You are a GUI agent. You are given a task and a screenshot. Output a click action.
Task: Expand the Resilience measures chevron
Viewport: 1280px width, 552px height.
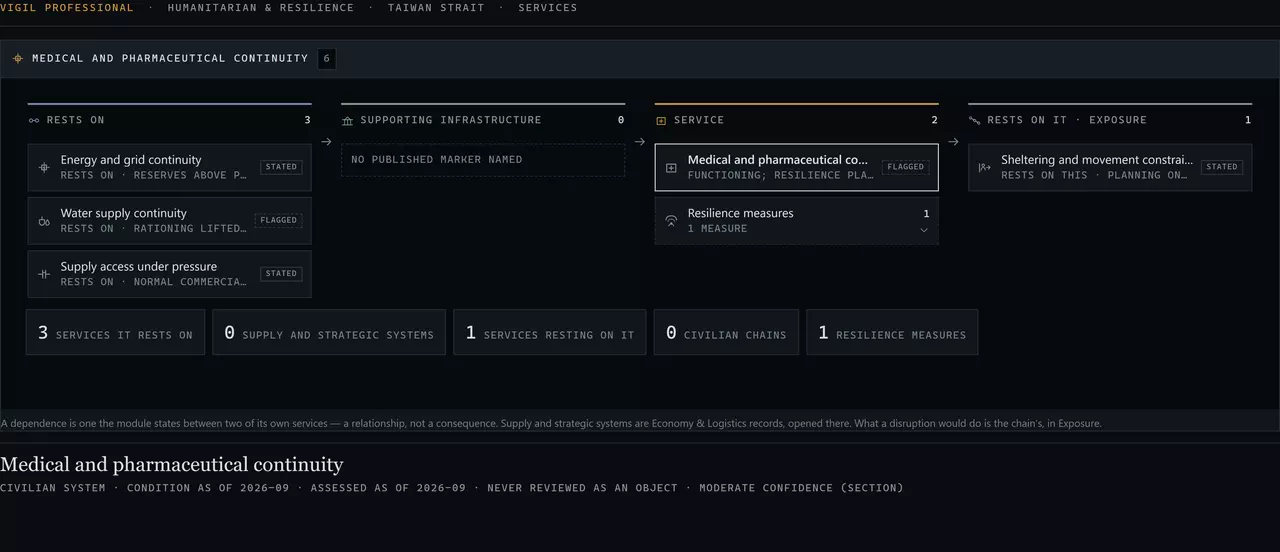(924, 230)
